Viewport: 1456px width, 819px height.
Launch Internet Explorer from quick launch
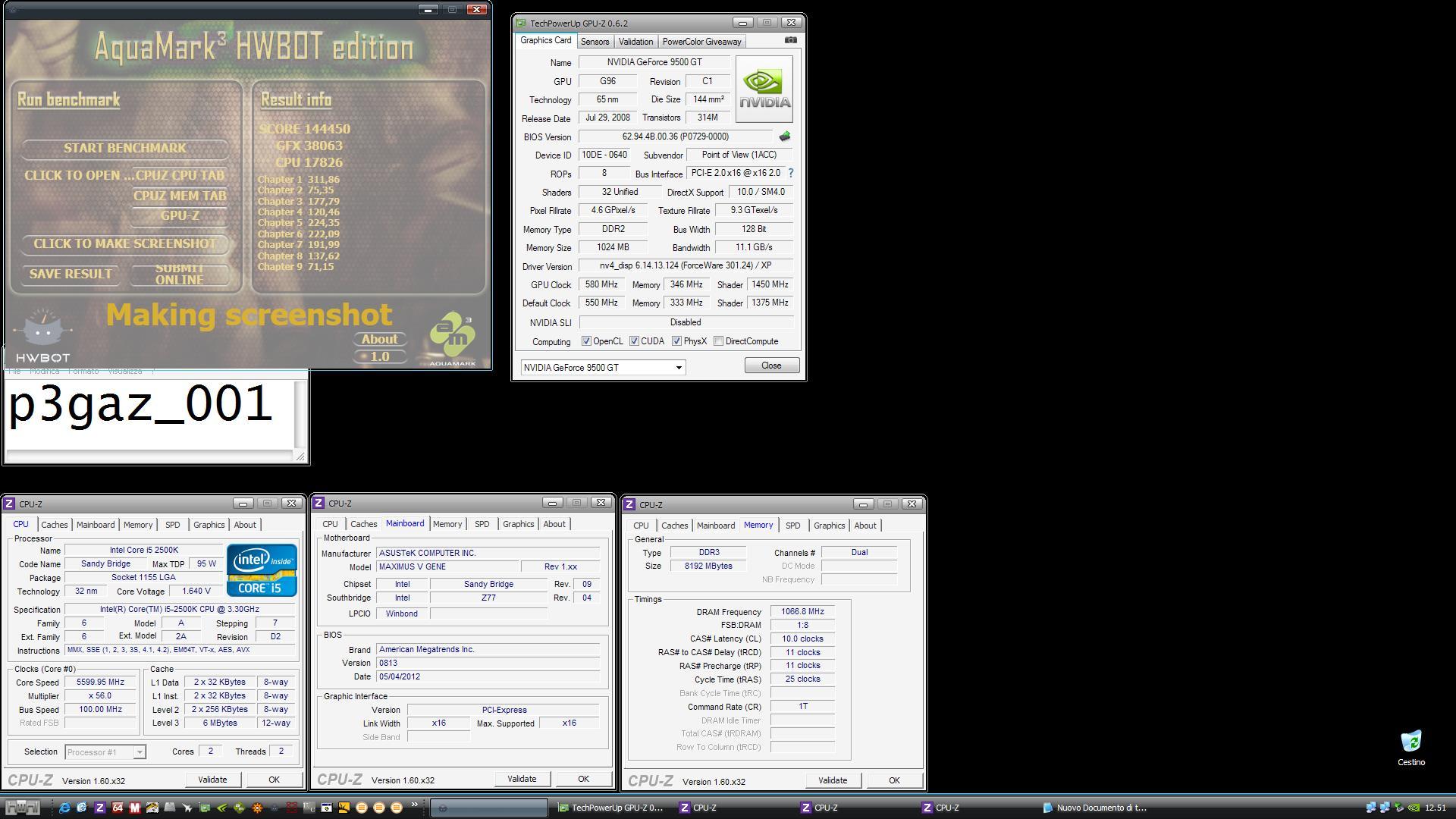pyautogui.click(x=64, y=808)
